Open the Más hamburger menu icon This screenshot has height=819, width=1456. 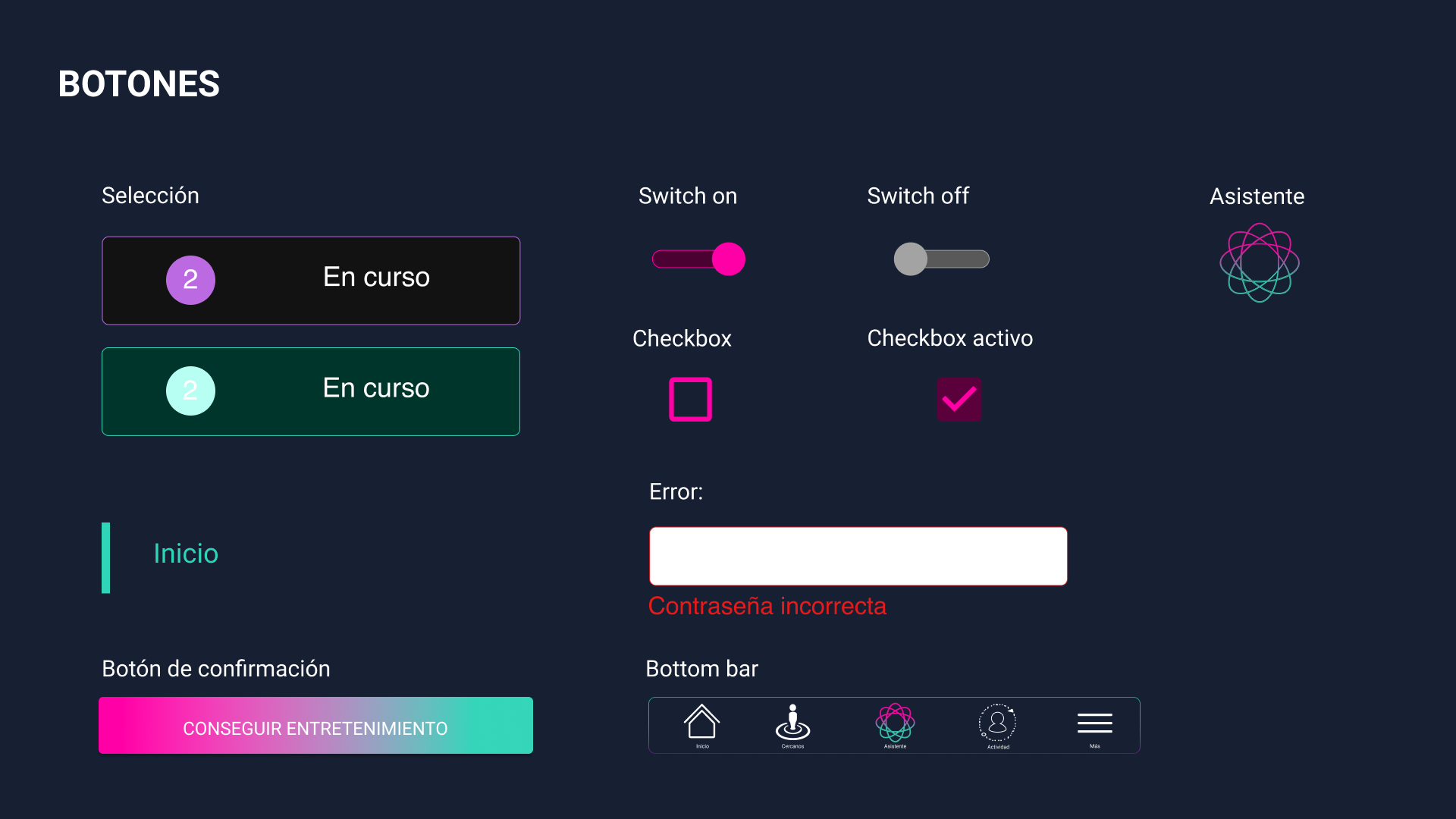coord(1094,723)
